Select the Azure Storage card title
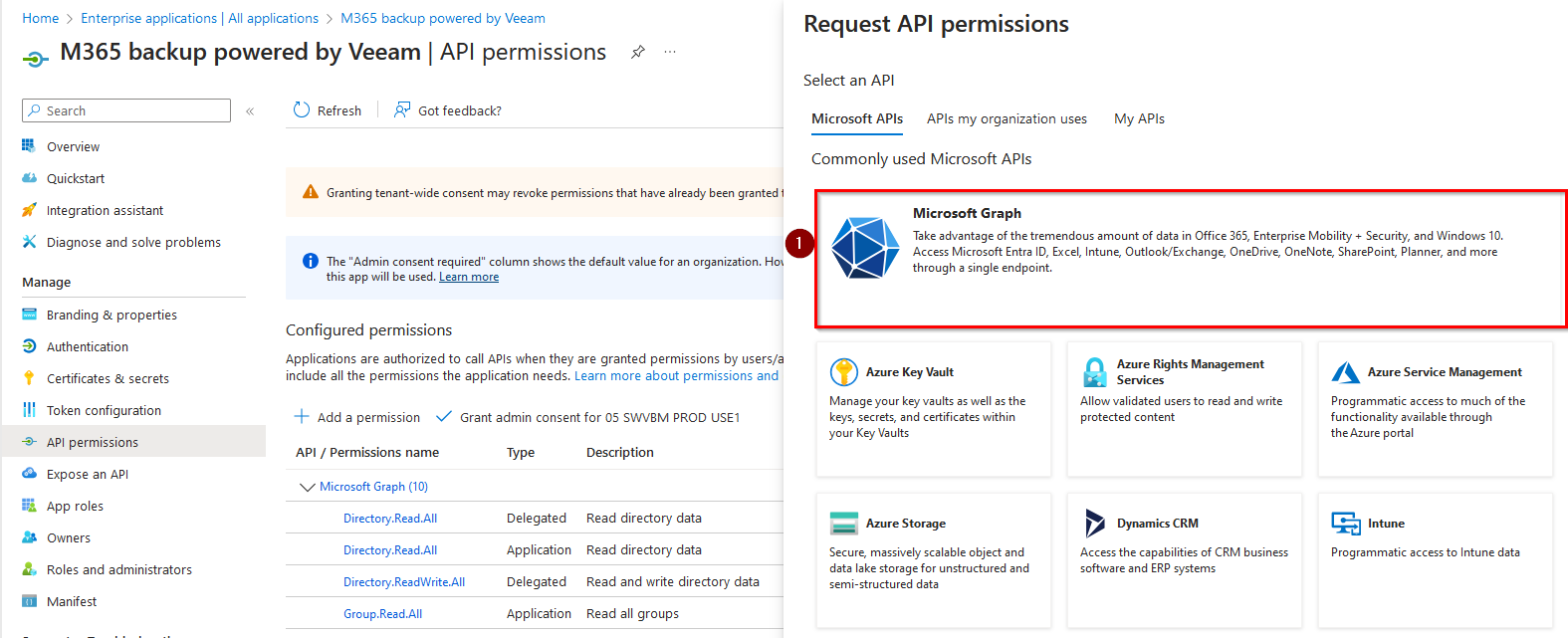This screenshot has width=1568, height=638. tap(905, 524)
